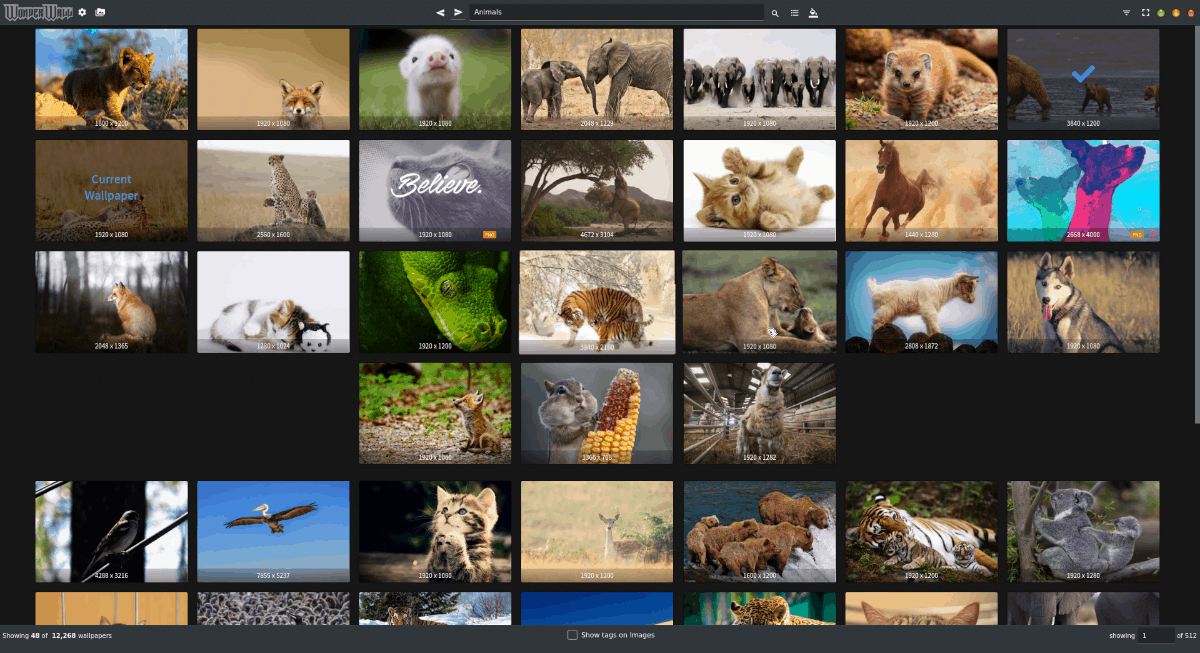Viewport: 1200px width, 653px height.
Task: Go forward with the right arrow
Action: (458, 12)
